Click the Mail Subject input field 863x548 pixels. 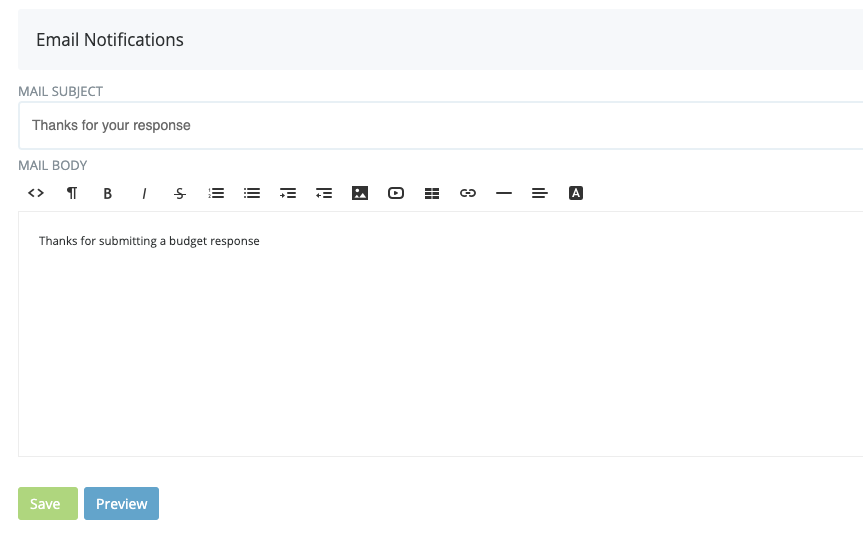click(440, 125)
